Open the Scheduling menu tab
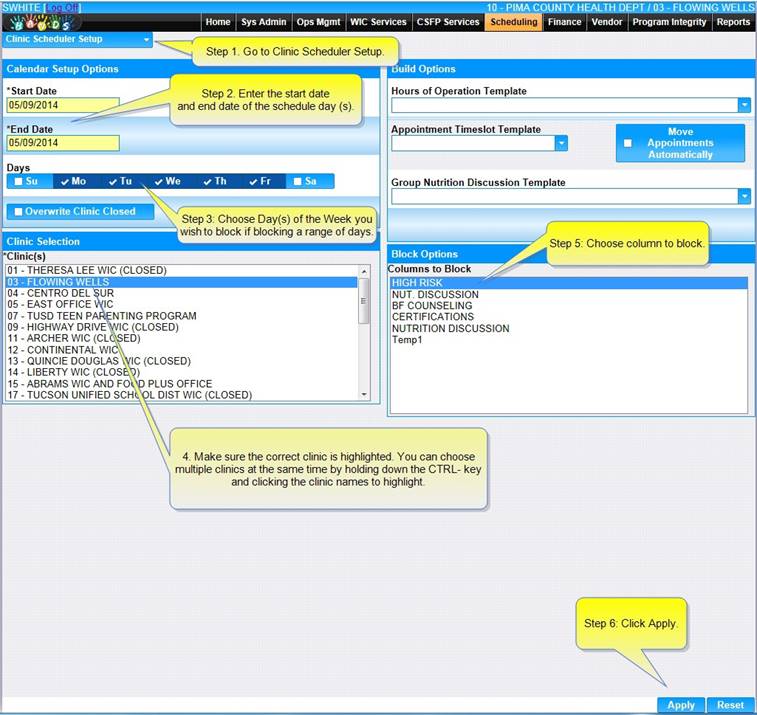 point(514,22)
